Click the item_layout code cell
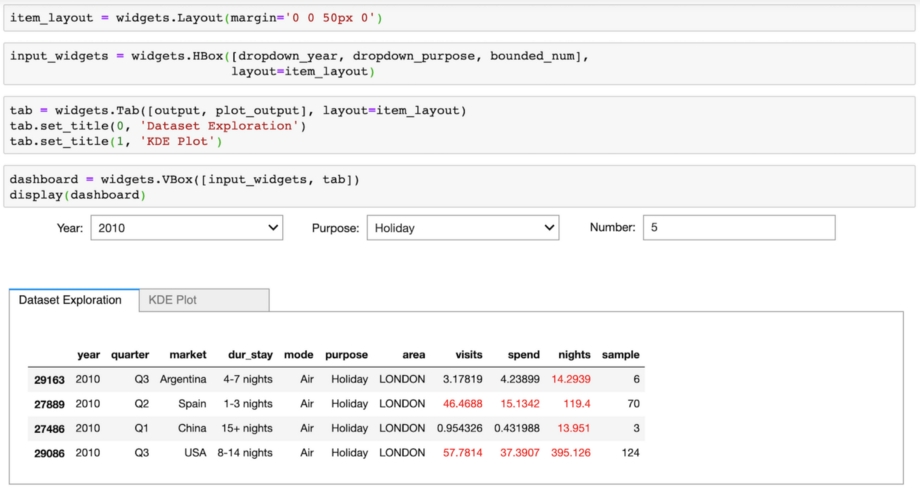920x493 pixels. (459, 18)
